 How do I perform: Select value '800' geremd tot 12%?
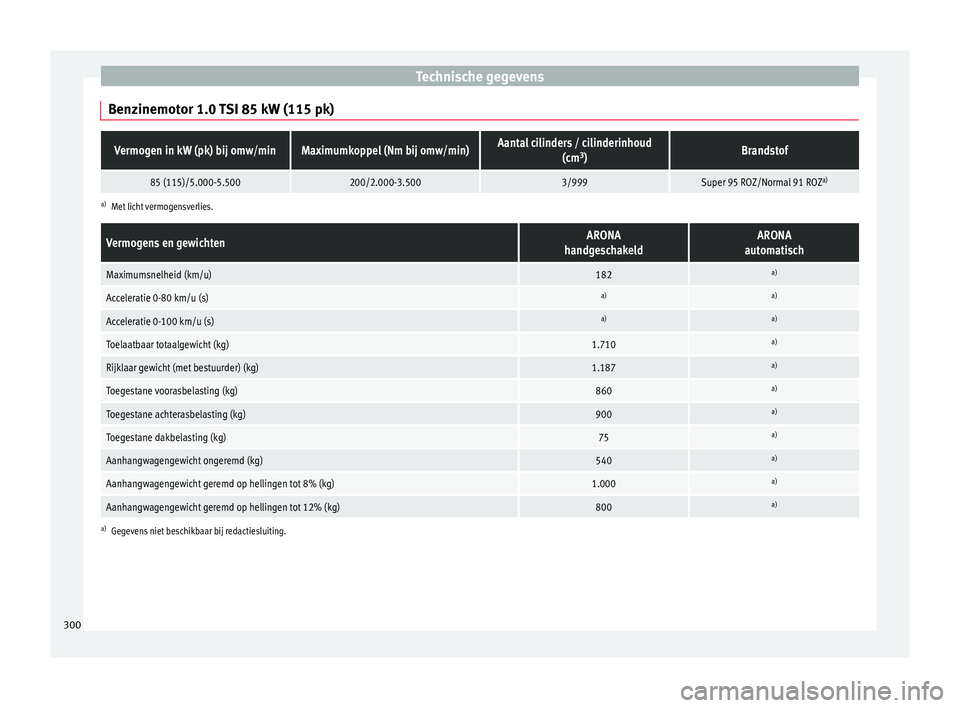coord(604,507)
